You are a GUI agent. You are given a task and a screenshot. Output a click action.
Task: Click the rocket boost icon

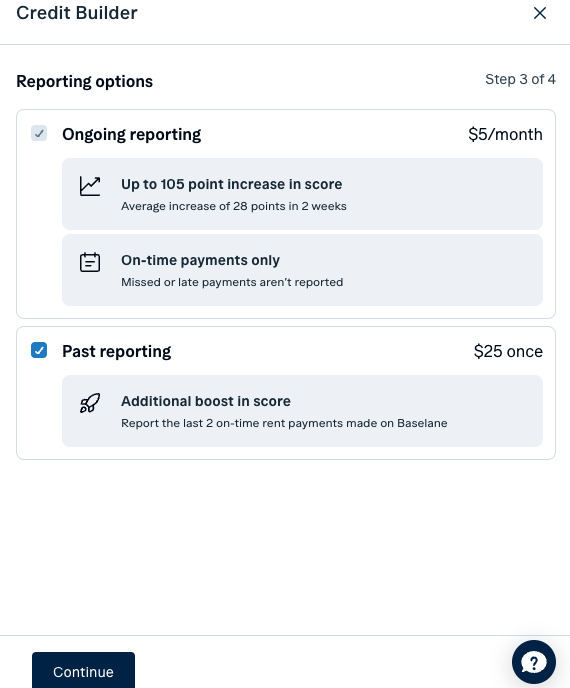tap(90, 403)
